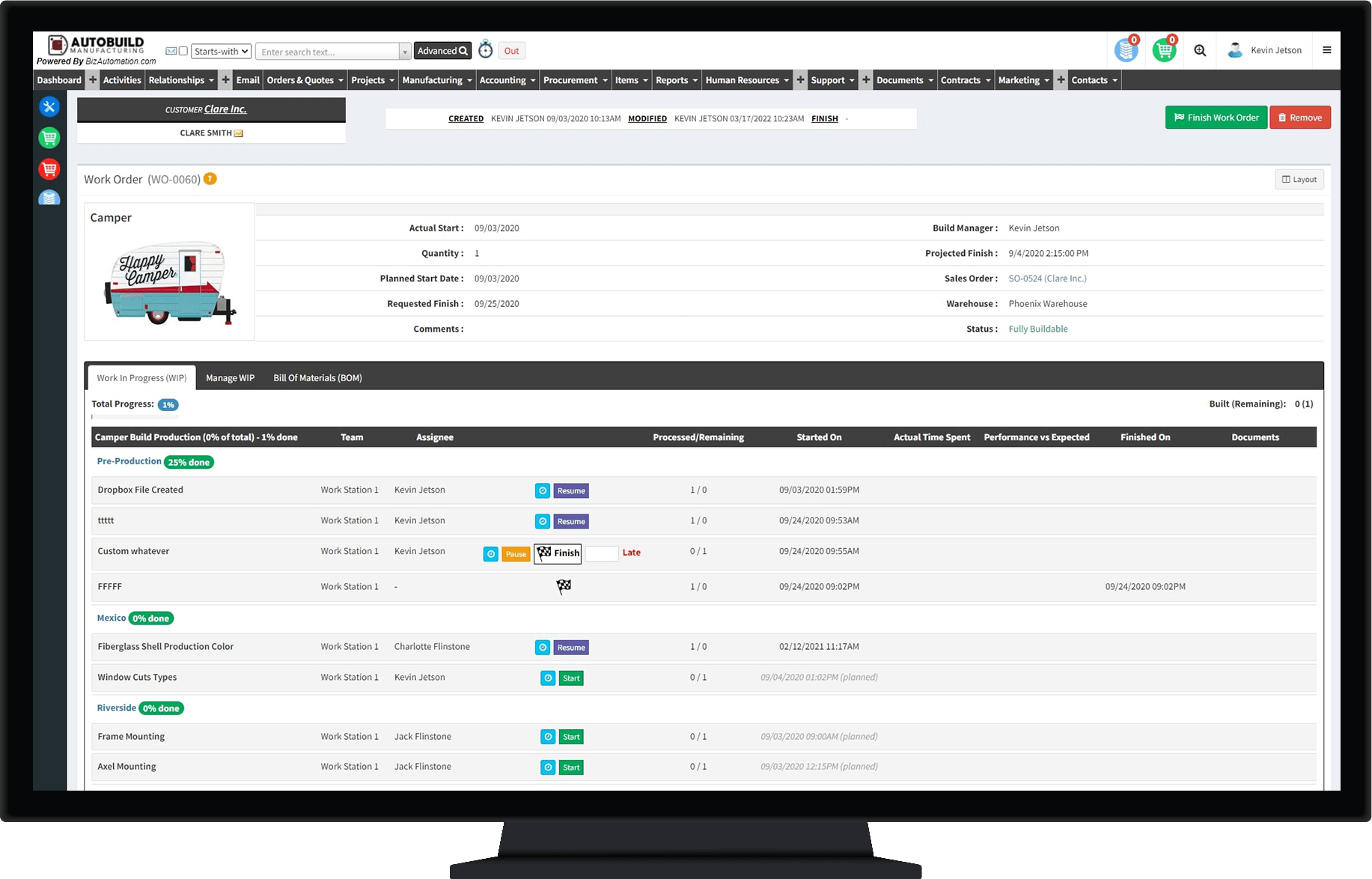
Task: Click the Out button
Action: pyautogui.click(x=511, y=51)
